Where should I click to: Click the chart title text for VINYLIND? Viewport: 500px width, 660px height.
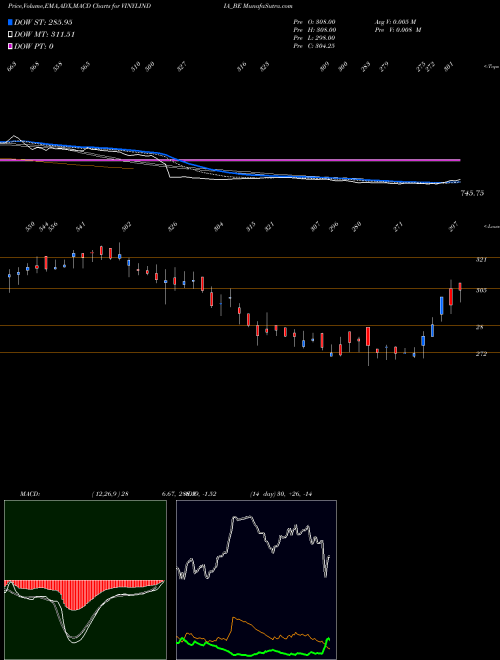coord(79,6)
